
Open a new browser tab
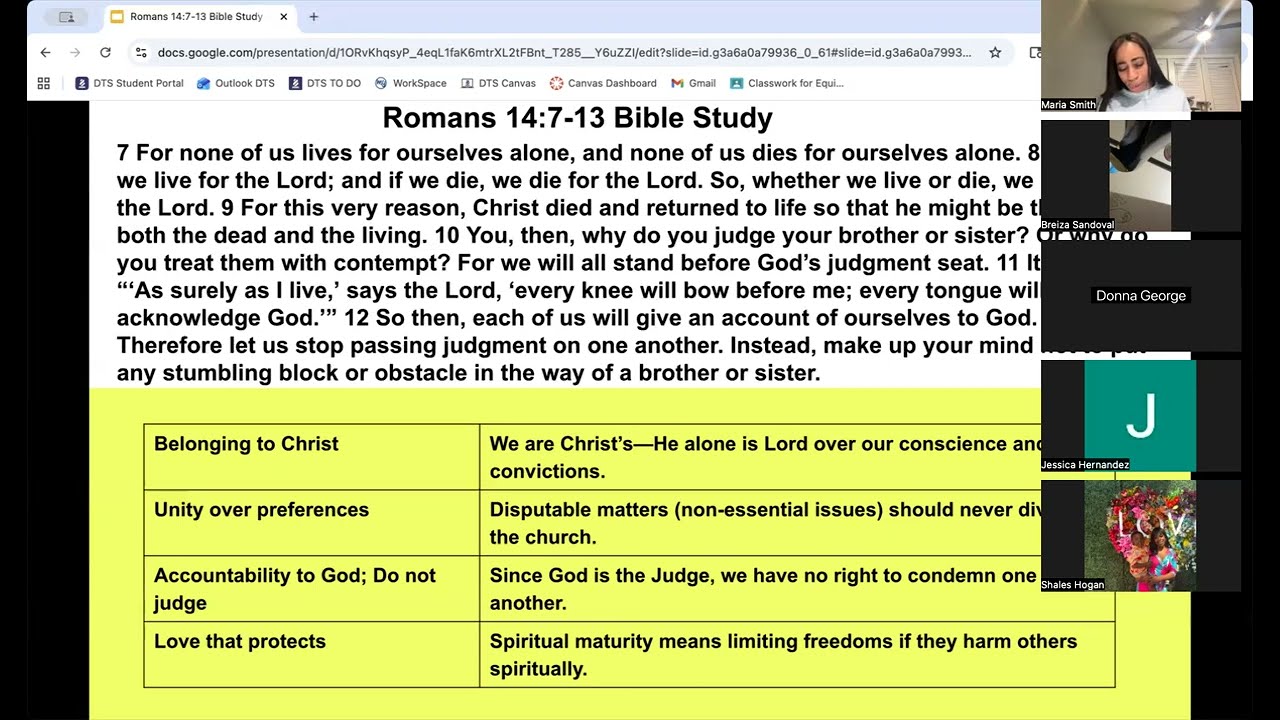313,17
